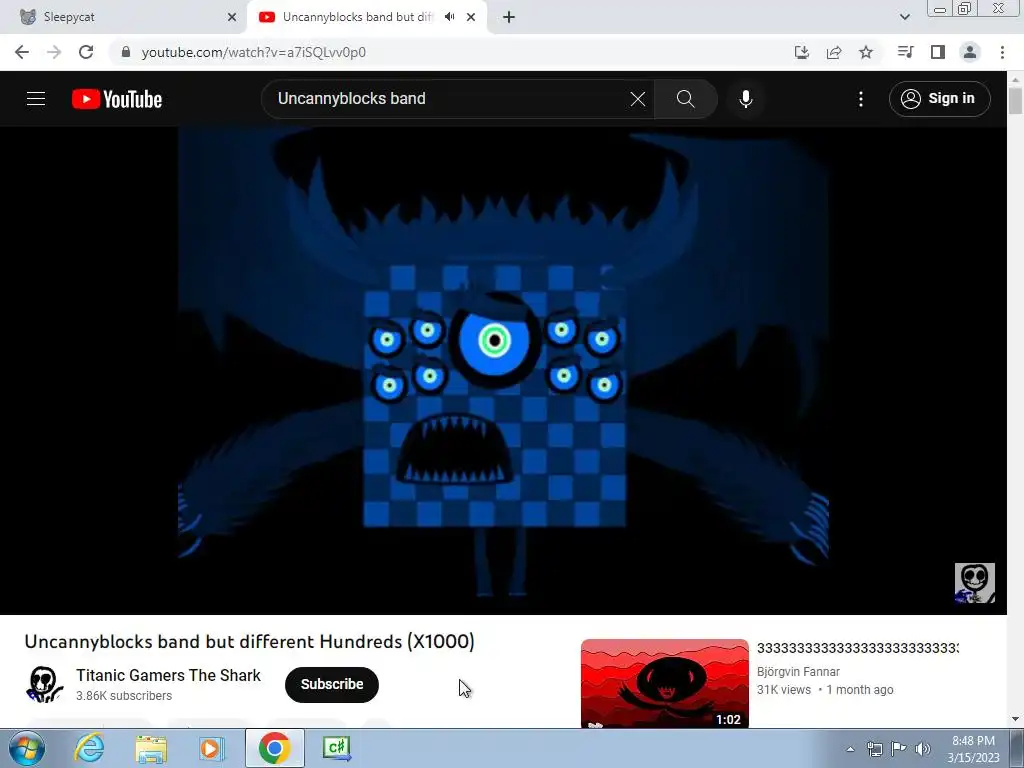1024x768 pixels.
Task: Open Windows Explorer folder on the taskbar
Action: [151, 748]
